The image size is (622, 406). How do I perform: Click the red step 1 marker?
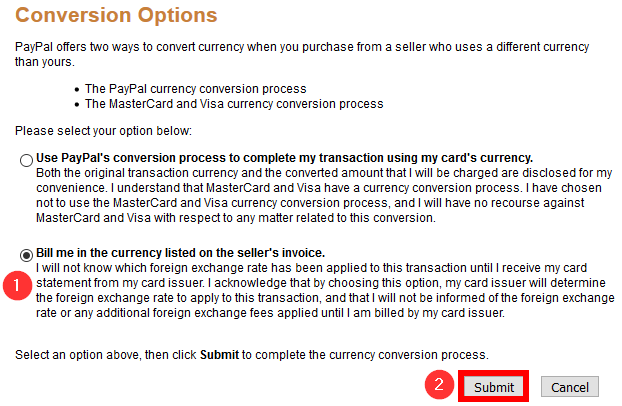point(12,284)
